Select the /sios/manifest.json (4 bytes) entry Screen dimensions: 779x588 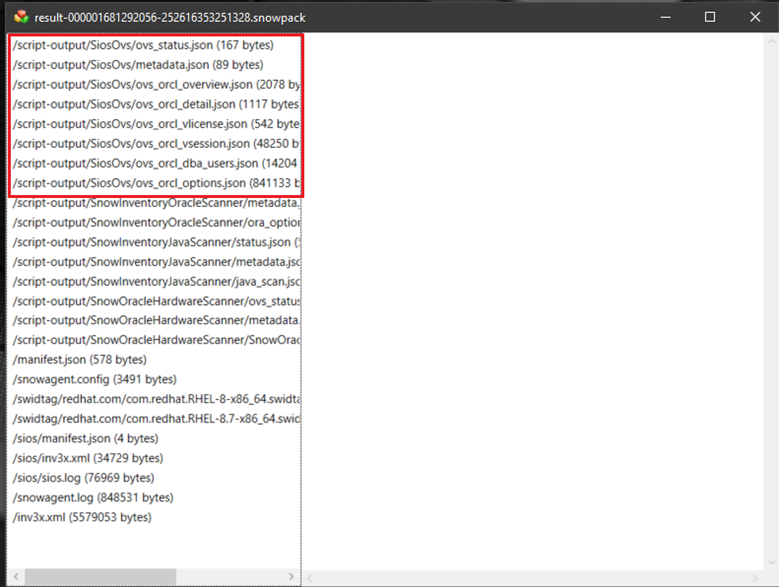[x=85, y=439]
